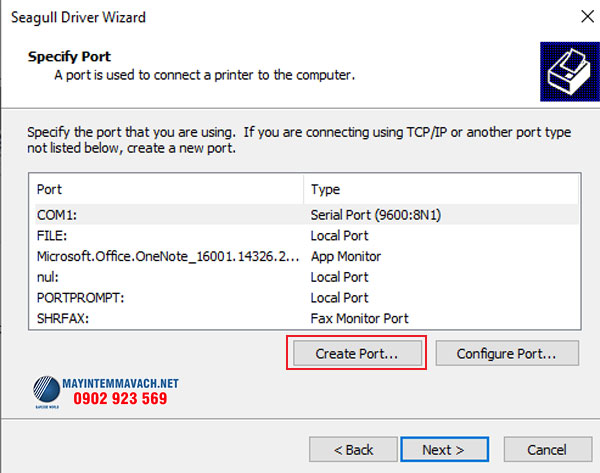The width and height of the screenshot is (600, 473).
Task: Cancel the driver wizard
Action: tap(547, 449)
